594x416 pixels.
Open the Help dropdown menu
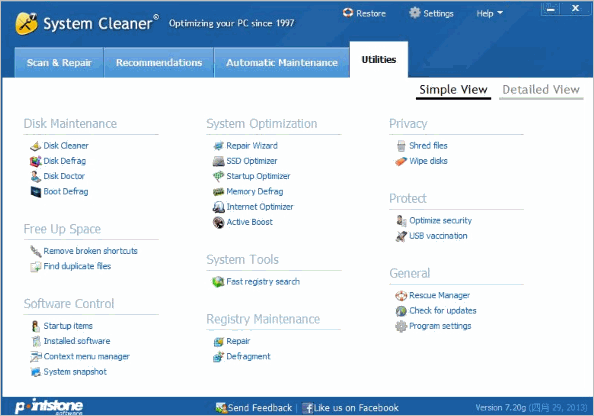pyautogui.click(x=489, y=14)
